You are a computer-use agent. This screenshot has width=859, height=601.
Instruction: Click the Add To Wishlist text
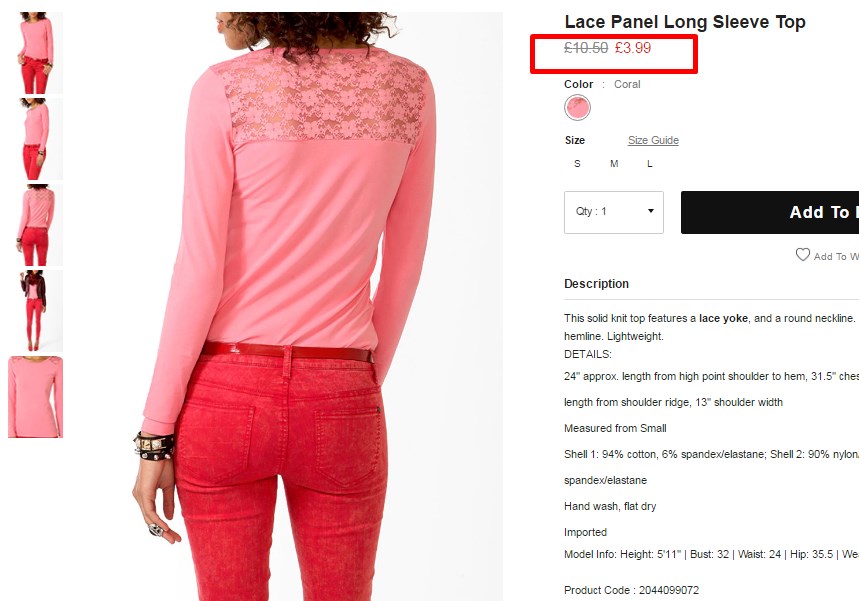tap(836, 256)
